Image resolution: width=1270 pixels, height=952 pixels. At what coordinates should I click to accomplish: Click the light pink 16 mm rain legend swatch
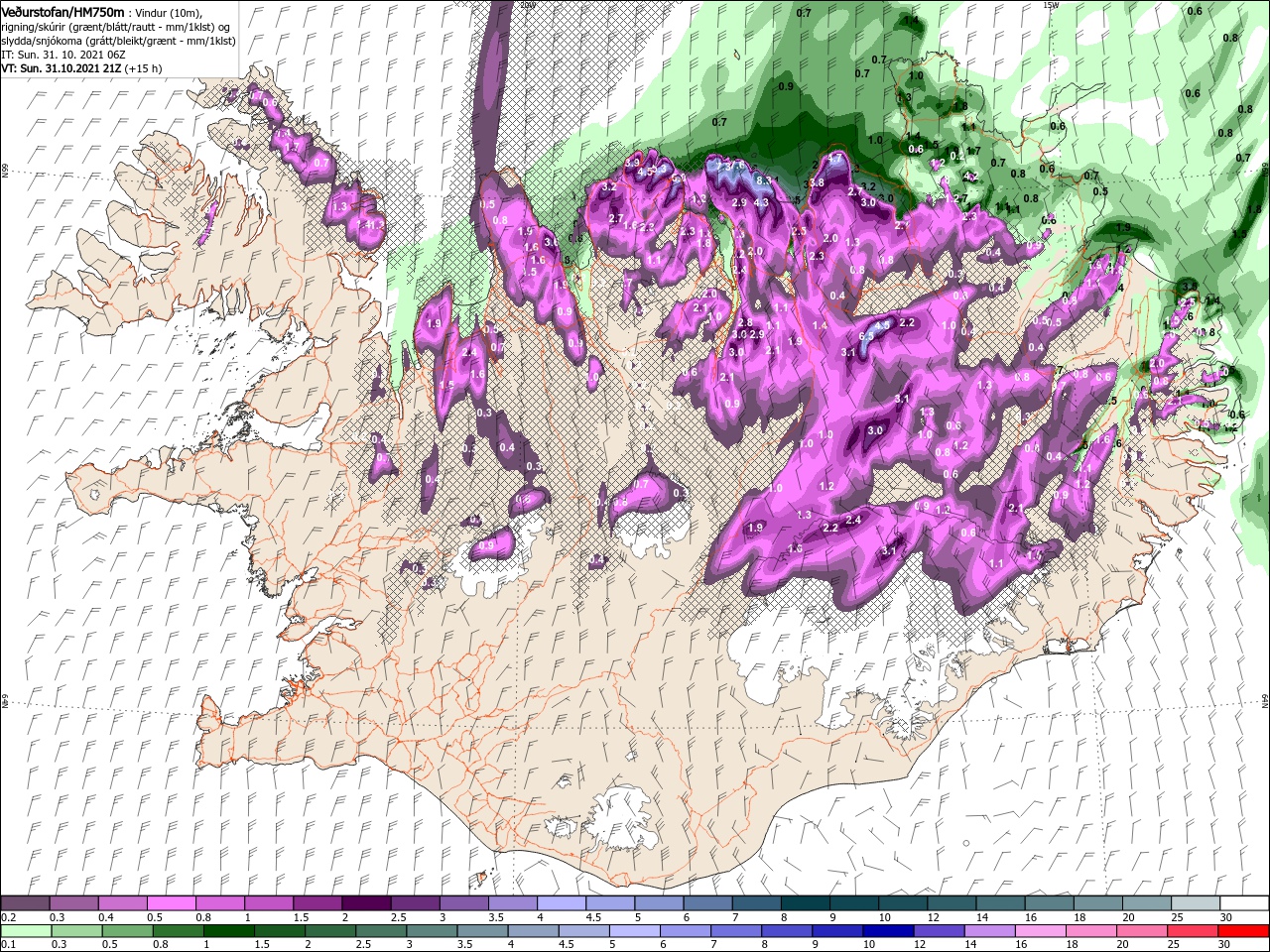pos(1041,931)
